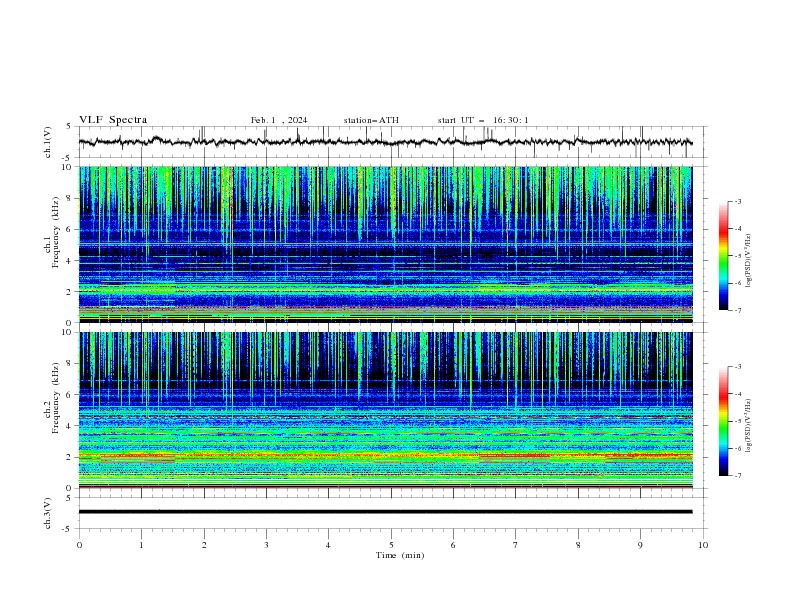Click the "-7" tick on ch.2 colorbar
Screen dimensions: 792x612
738,476
